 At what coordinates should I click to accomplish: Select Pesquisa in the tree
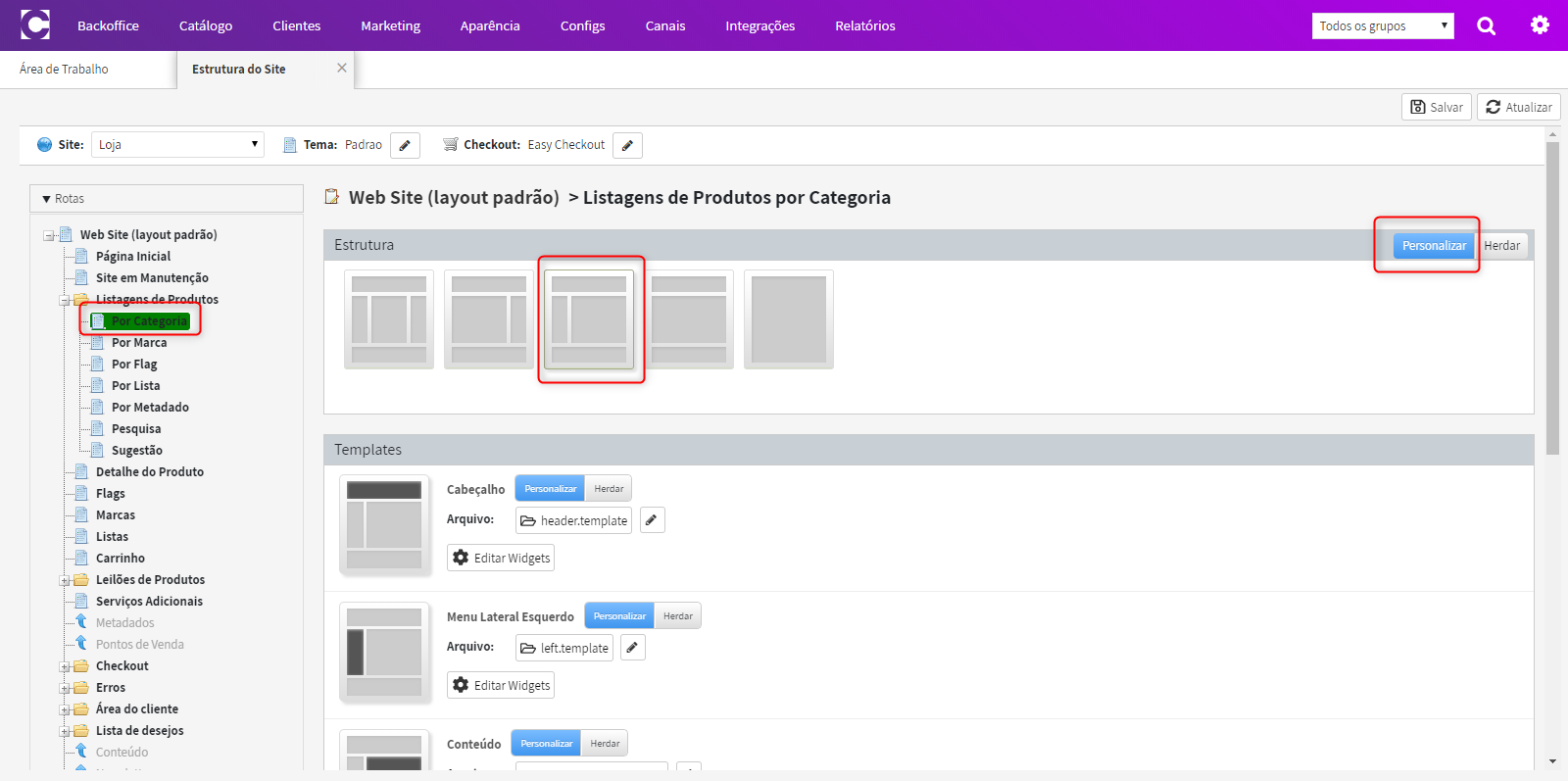[x=136, y=429]
